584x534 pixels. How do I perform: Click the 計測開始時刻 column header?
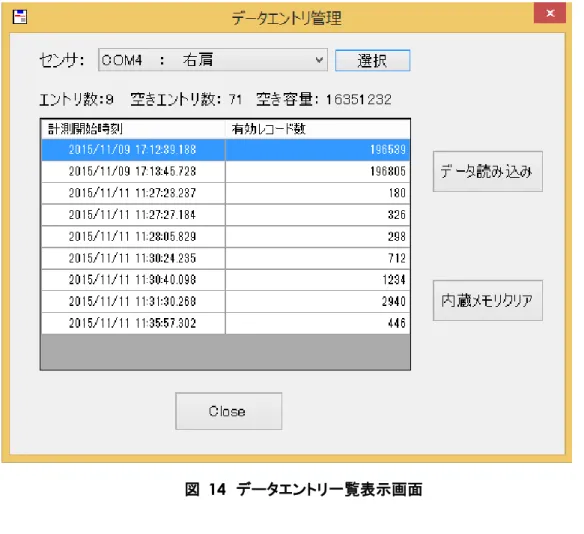click(133, 129)
